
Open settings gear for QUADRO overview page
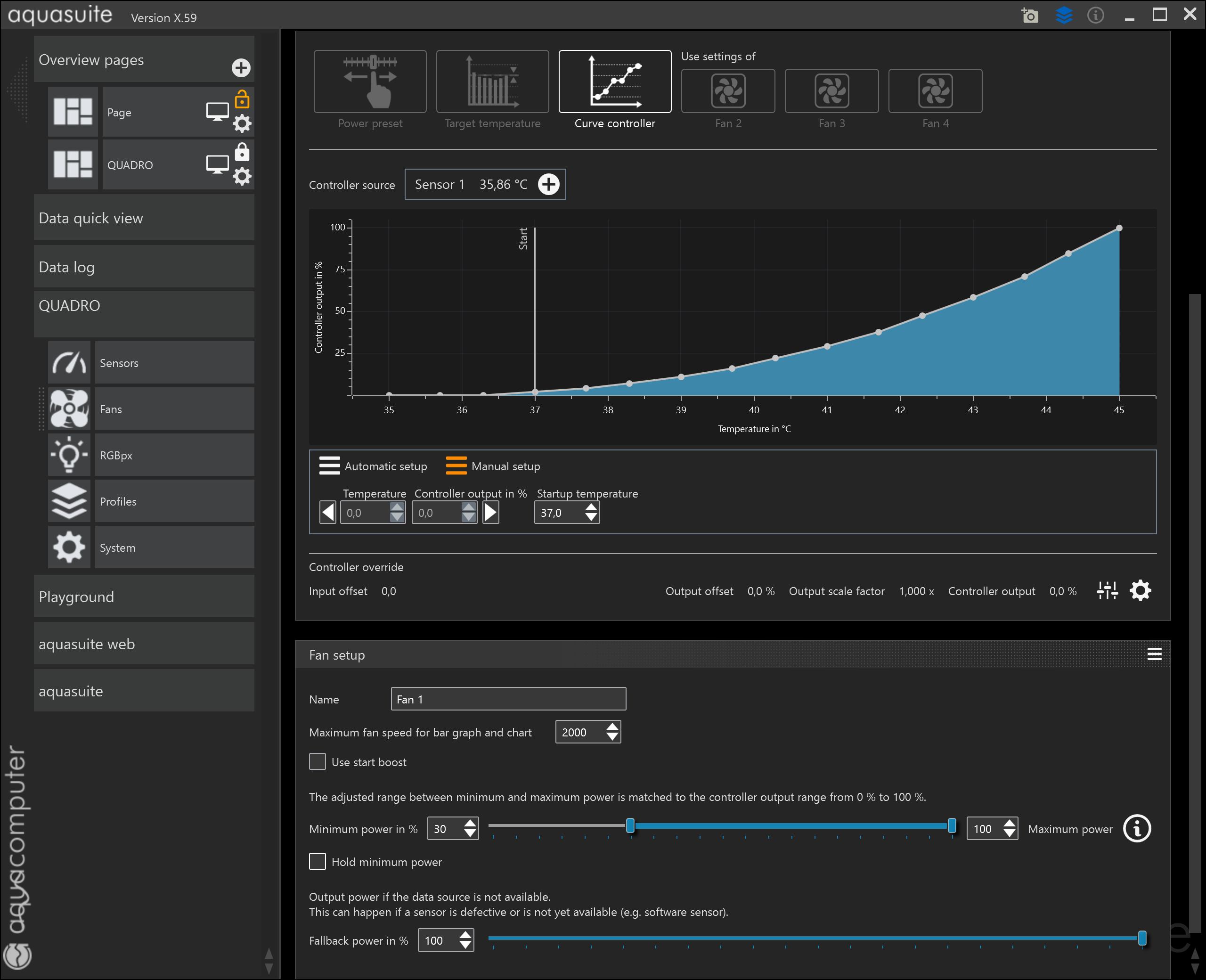(x=242, y=176)
